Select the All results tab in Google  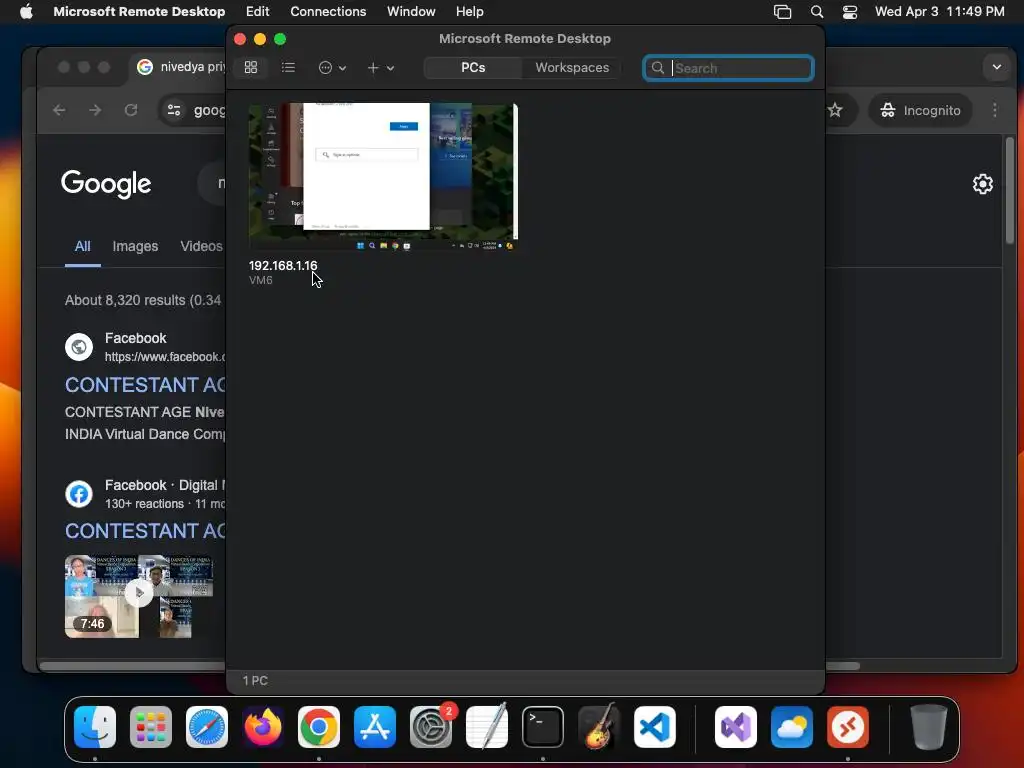(82, 246)
